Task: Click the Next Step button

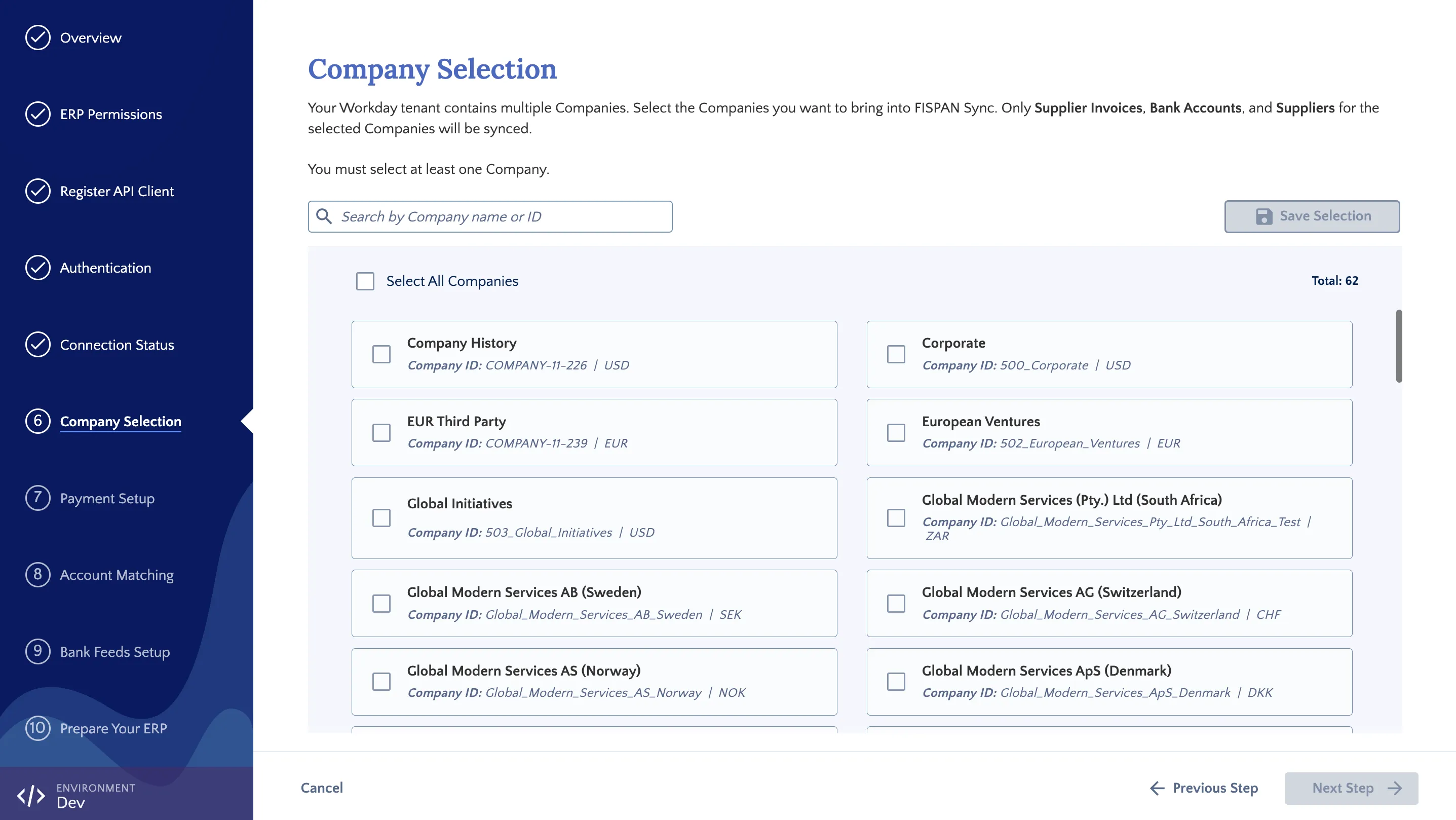Action: [1351, 789]
